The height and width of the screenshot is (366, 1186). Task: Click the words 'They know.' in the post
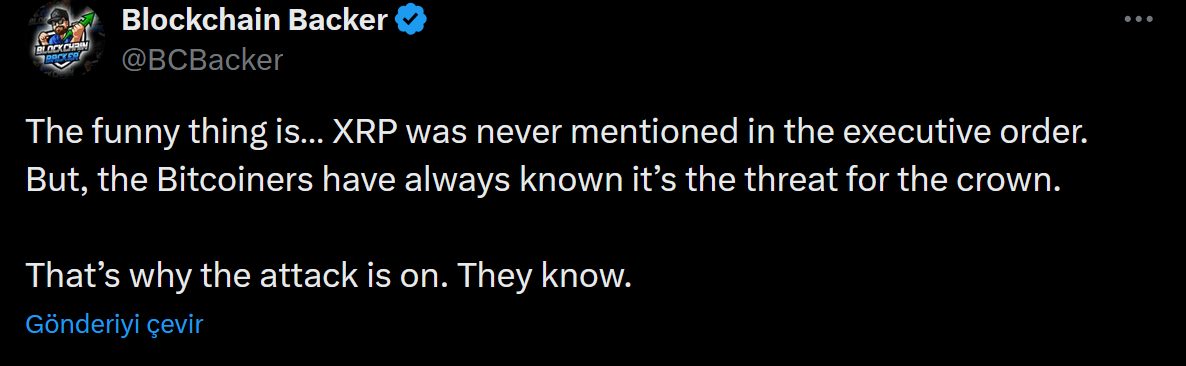544,277
